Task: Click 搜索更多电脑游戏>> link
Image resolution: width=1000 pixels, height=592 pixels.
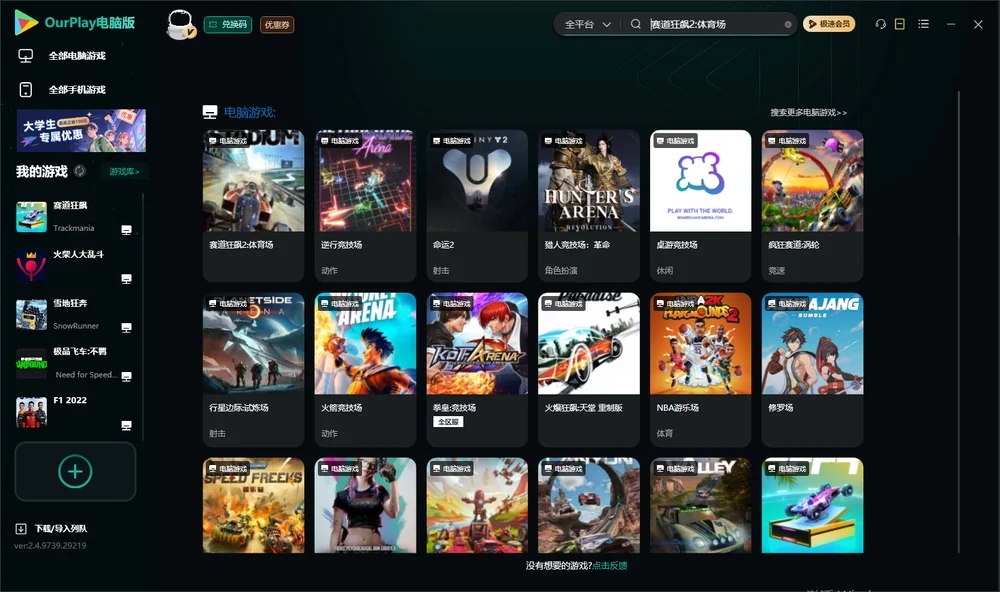Action: point(808,113)
